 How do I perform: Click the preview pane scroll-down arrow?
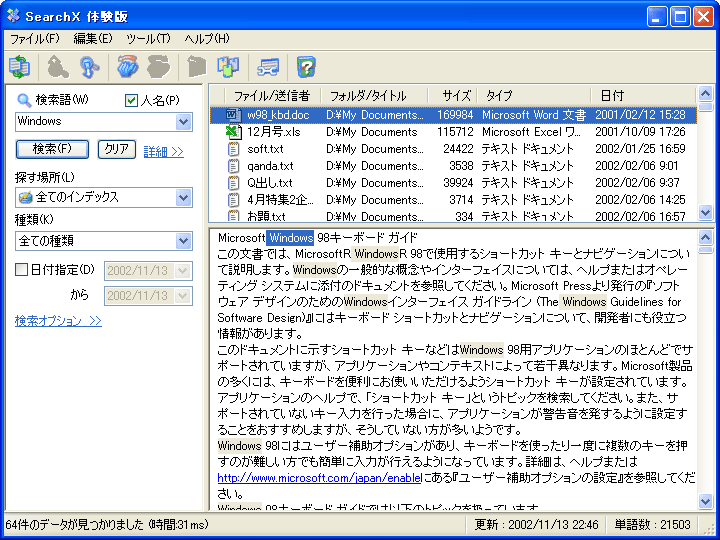coord(706,502)
